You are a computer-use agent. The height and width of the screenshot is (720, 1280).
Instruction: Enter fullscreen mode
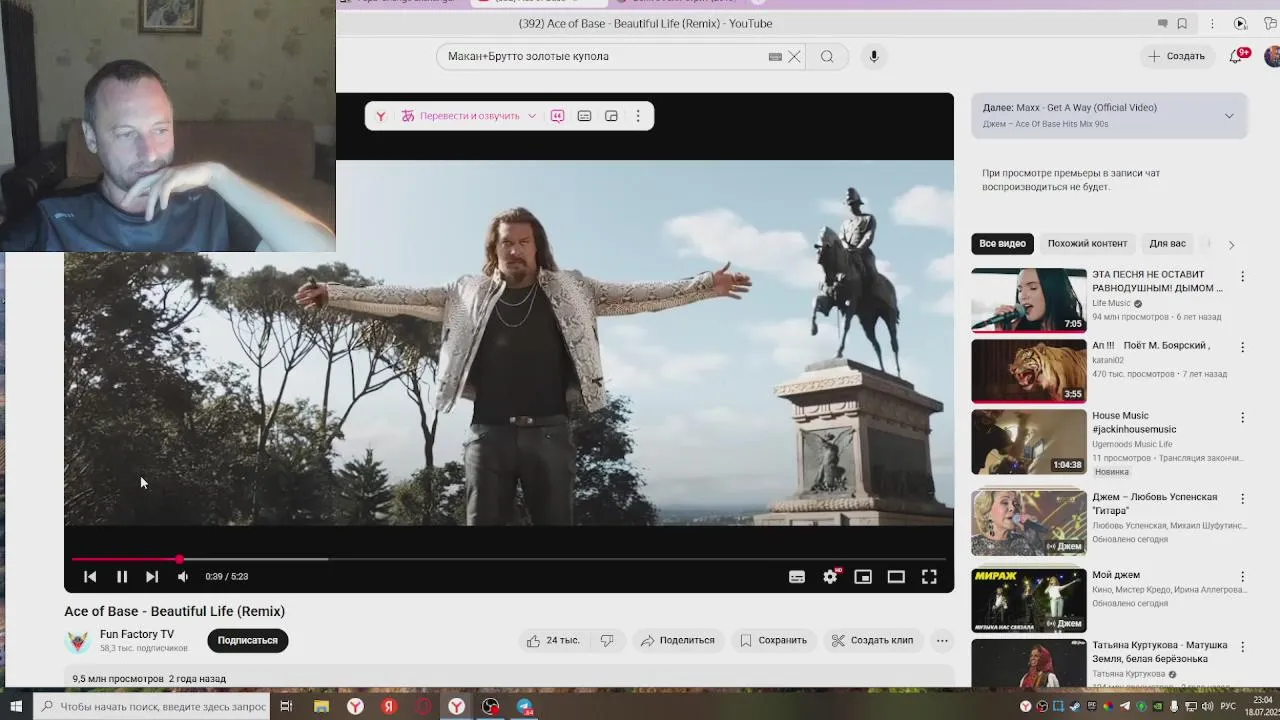point(929,577)
